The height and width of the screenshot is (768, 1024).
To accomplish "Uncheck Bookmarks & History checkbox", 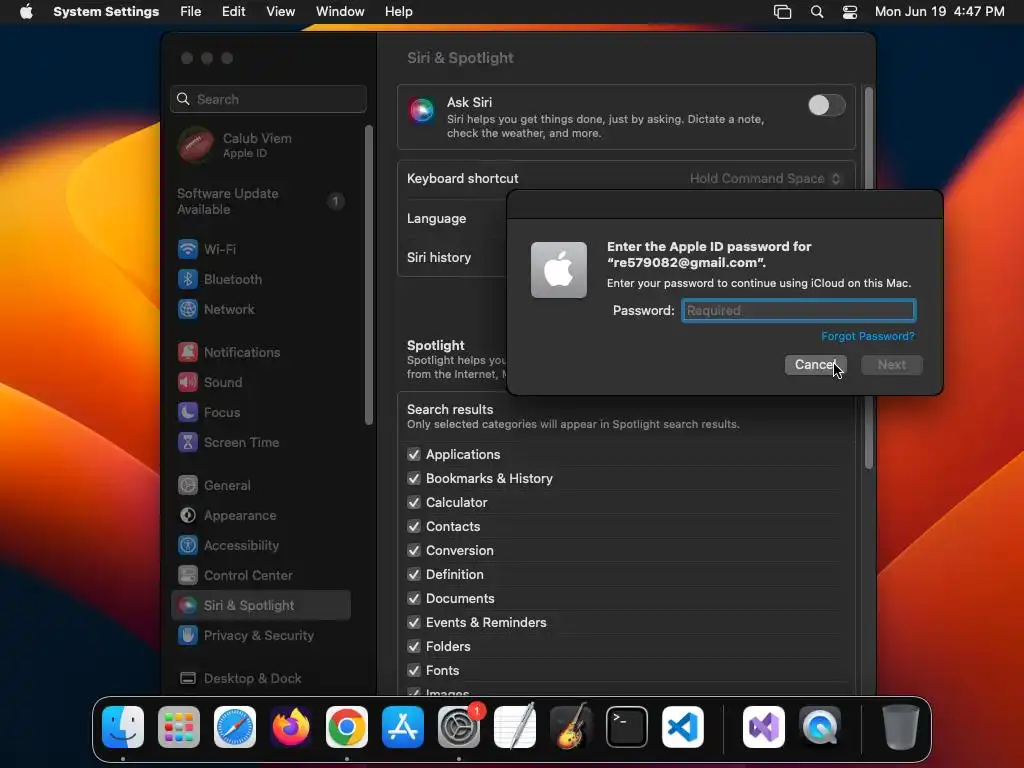I will [x=413, y=479].
